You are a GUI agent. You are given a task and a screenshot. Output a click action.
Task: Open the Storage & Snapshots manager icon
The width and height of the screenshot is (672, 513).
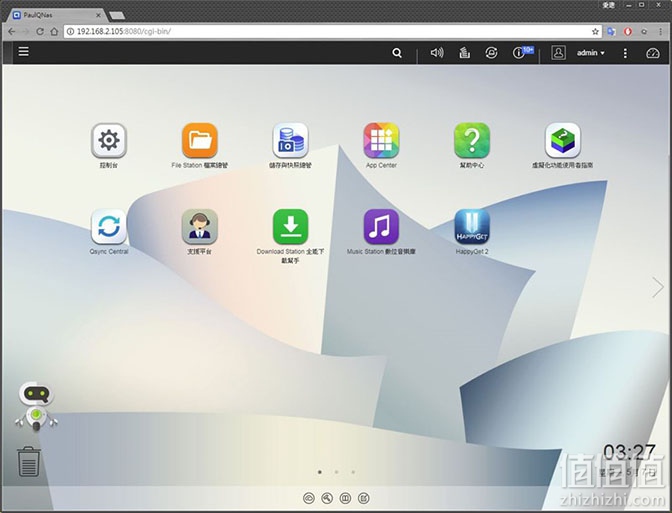[x=291, y=141]
